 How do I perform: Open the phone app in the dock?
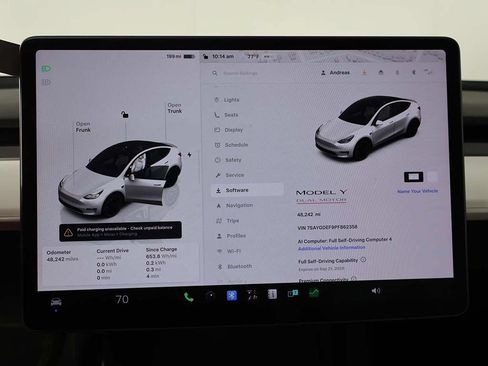click(189, 297)
